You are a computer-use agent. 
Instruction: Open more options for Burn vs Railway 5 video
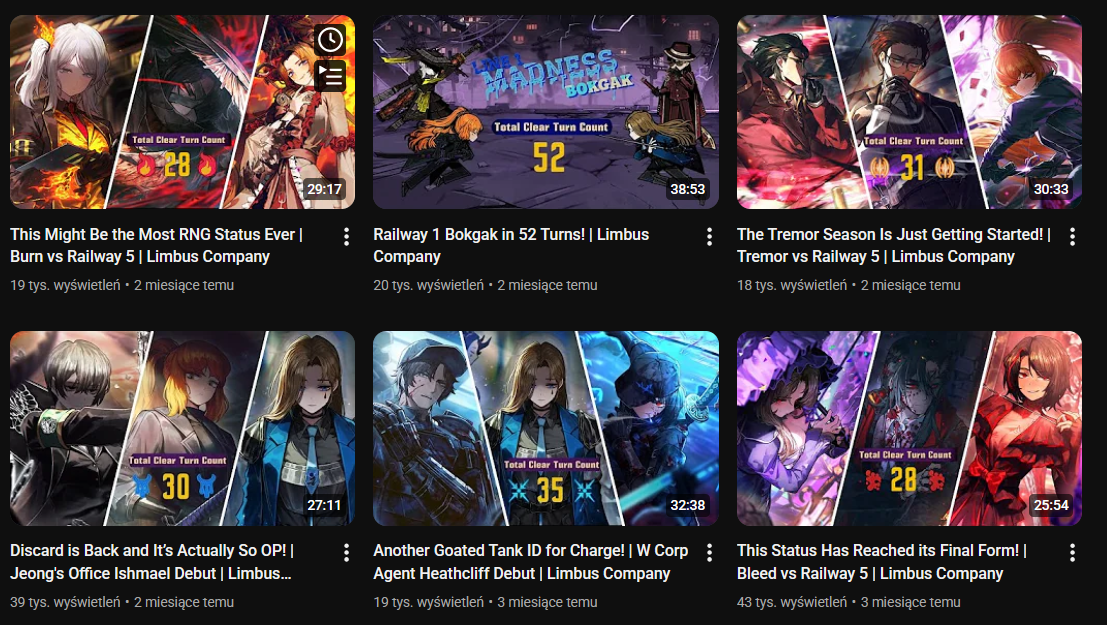(x=346, y=237)
